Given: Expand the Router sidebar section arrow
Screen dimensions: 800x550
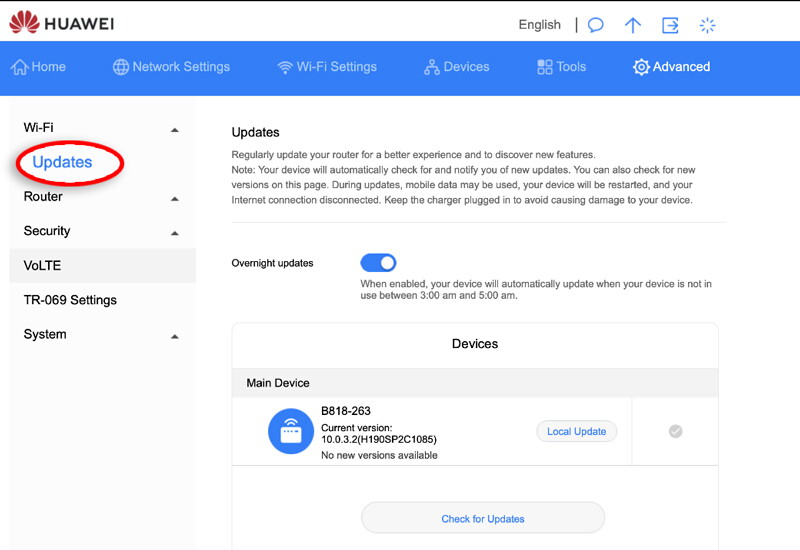Looking at the screenshot, I should (x=174, y=199).
